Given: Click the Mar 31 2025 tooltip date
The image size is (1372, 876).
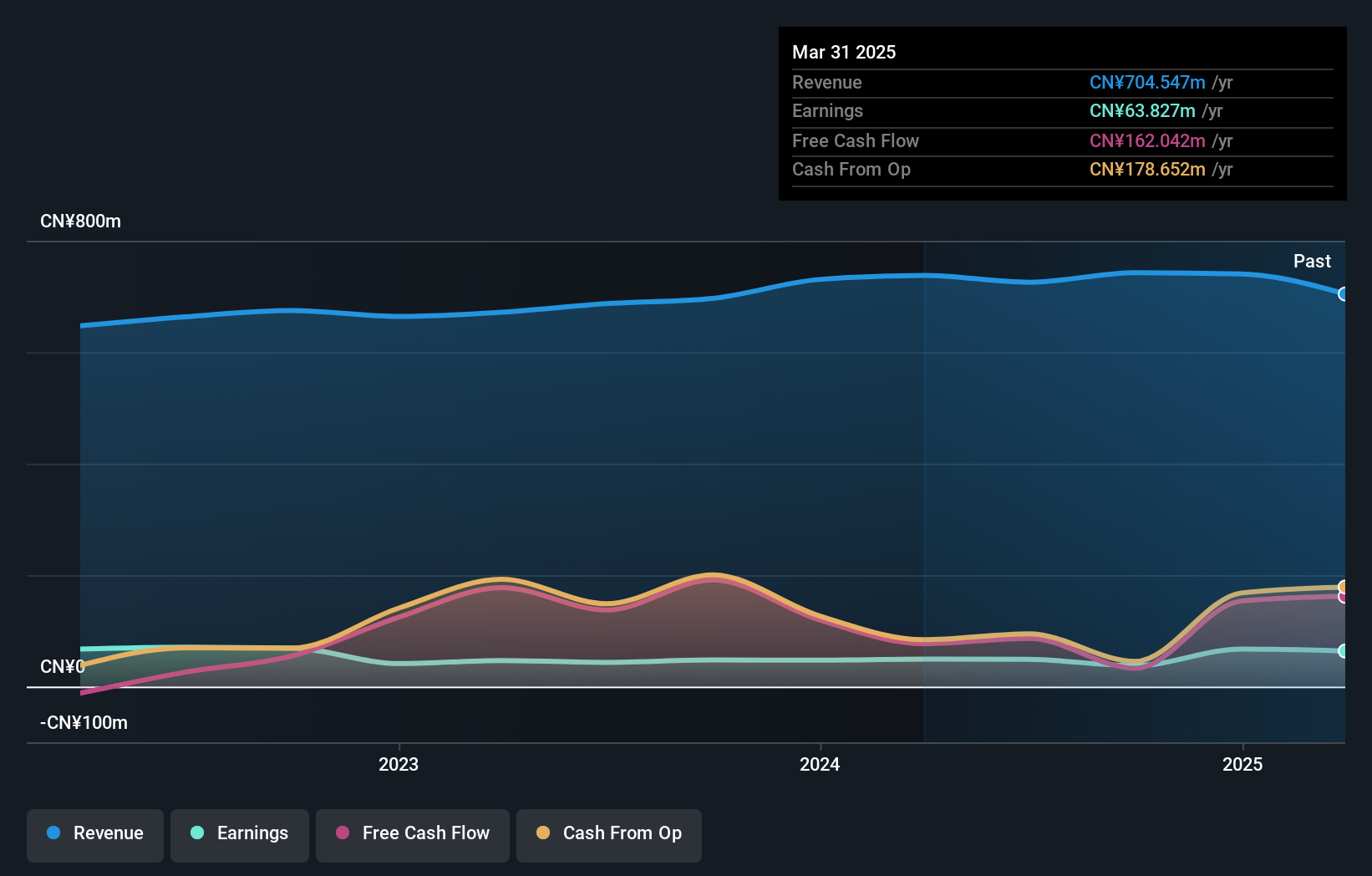Looking at the screenshot, I should click(844, 52).
